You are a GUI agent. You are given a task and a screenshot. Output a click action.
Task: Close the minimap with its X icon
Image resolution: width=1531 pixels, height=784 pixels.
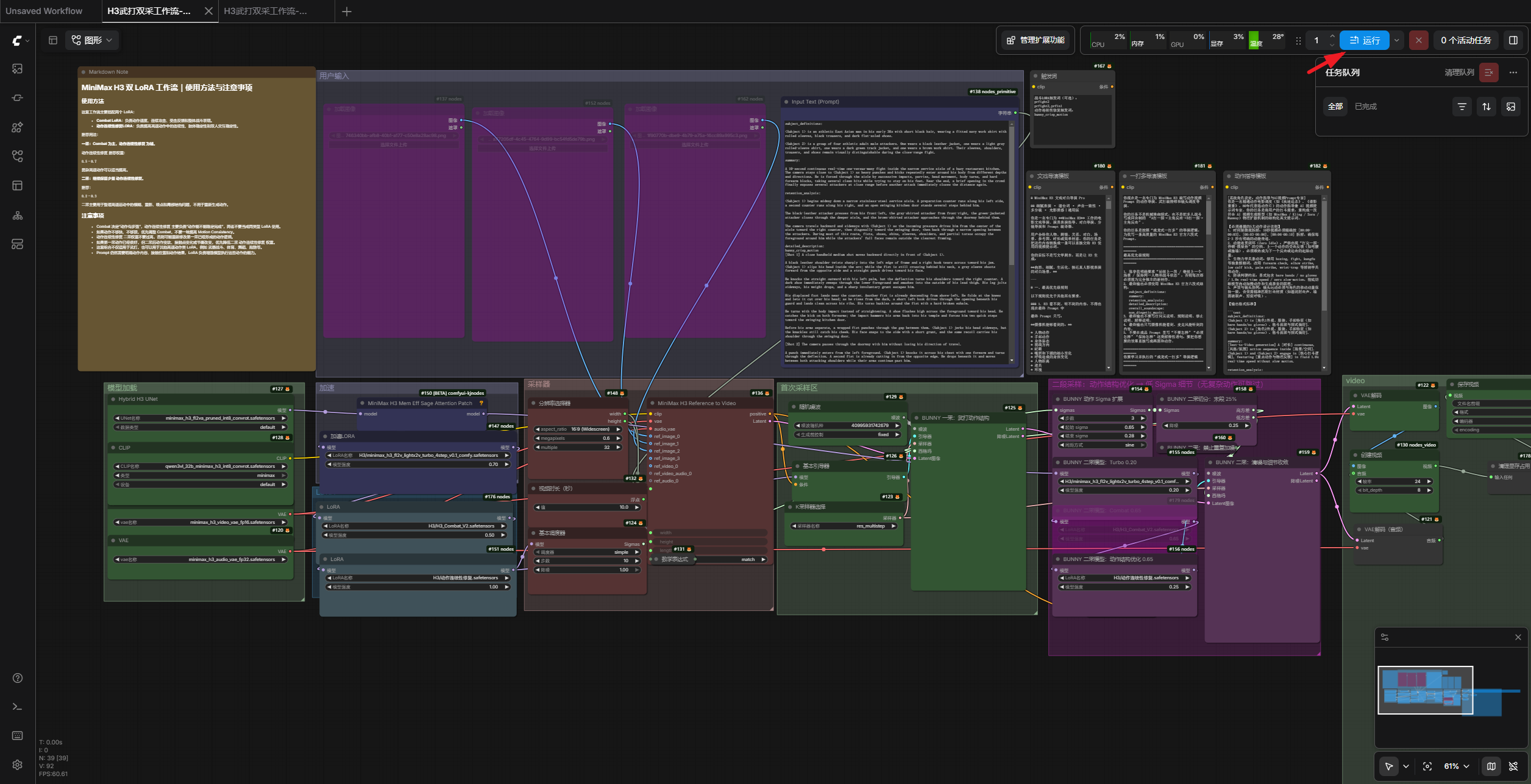[x=1518, y=637]
